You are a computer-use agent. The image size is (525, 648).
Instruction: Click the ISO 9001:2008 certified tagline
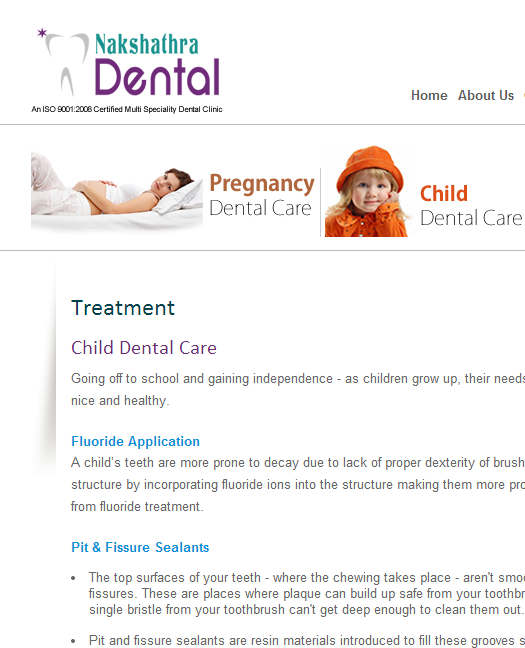point(127,109)
